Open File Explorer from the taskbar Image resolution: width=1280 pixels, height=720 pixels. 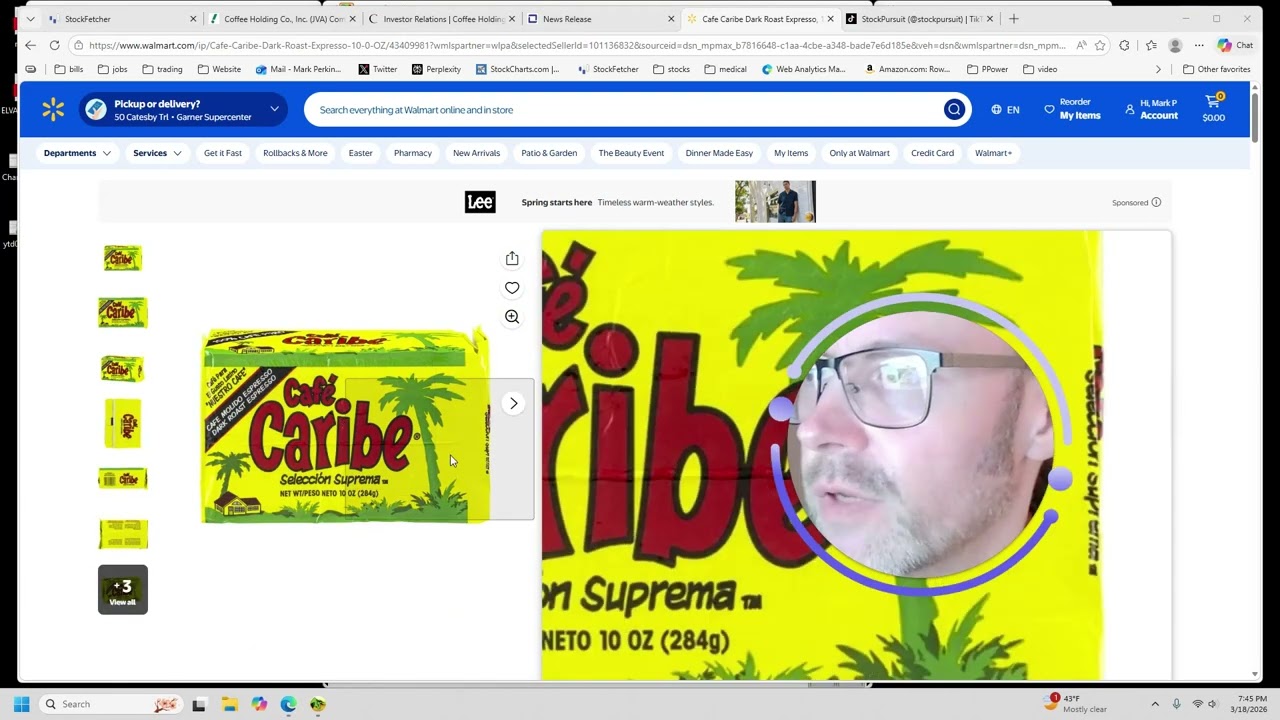[229, 704]
